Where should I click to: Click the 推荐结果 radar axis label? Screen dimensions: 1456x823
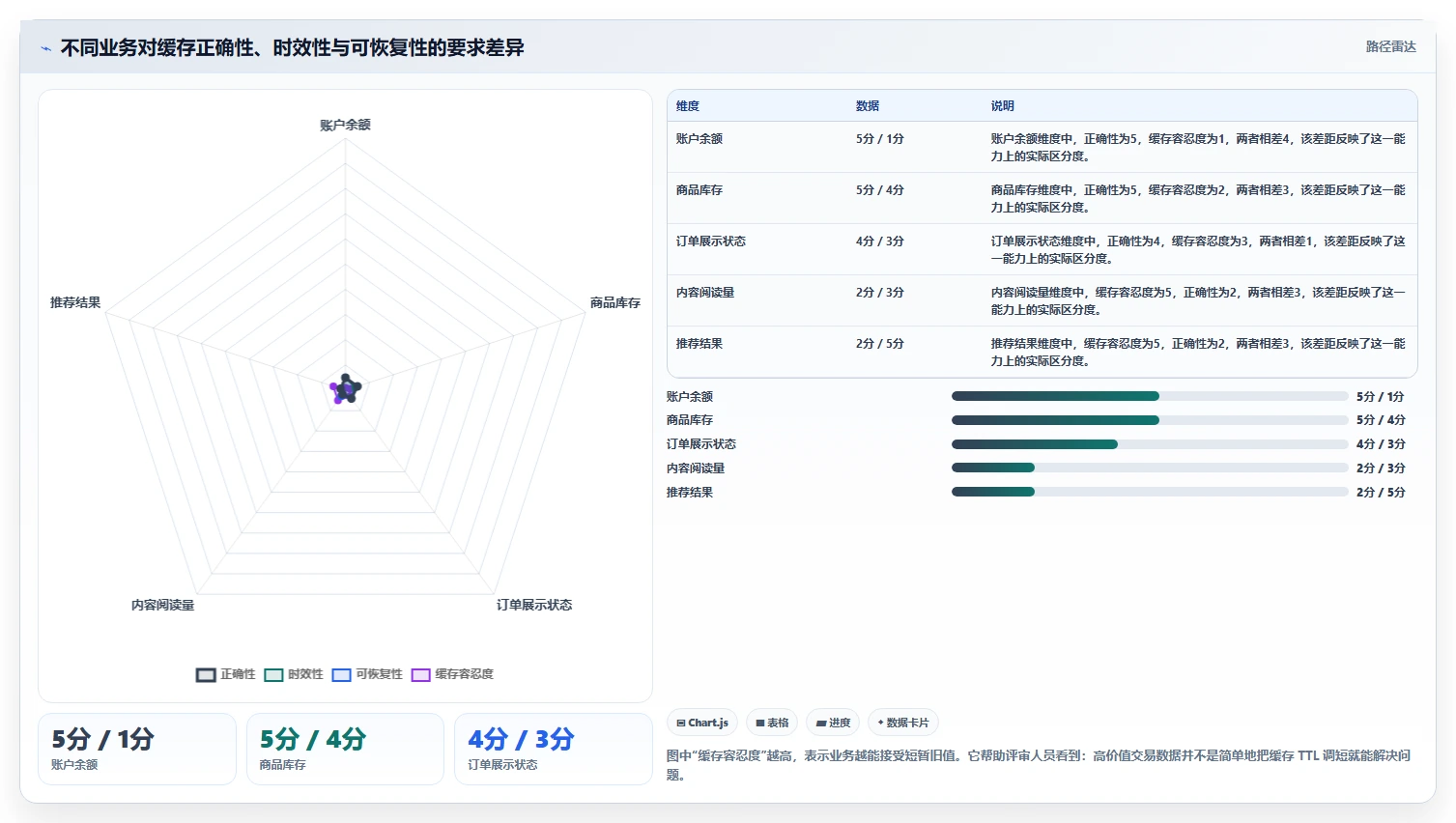(75, 302)
